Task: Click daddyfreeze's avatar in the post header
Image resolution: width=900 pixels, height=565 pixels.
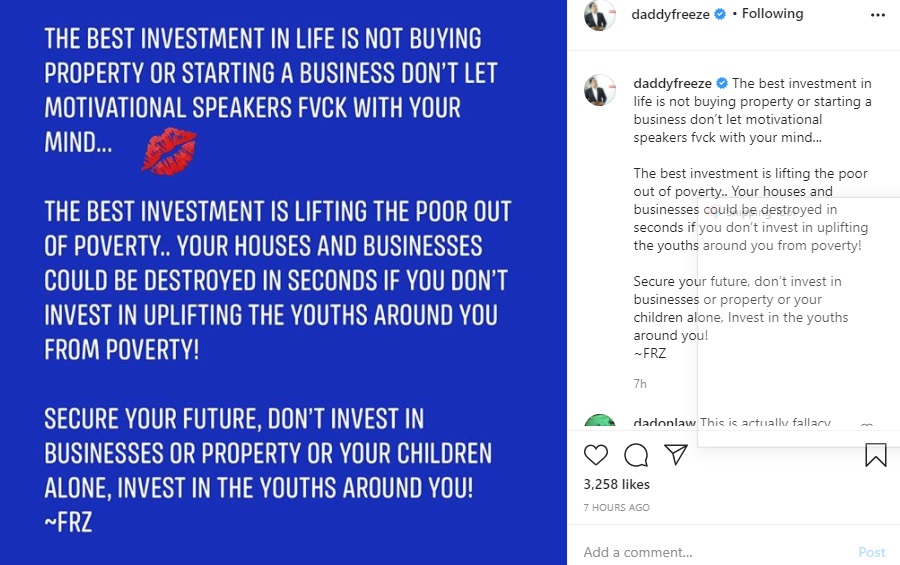Action: pos(600,15)
